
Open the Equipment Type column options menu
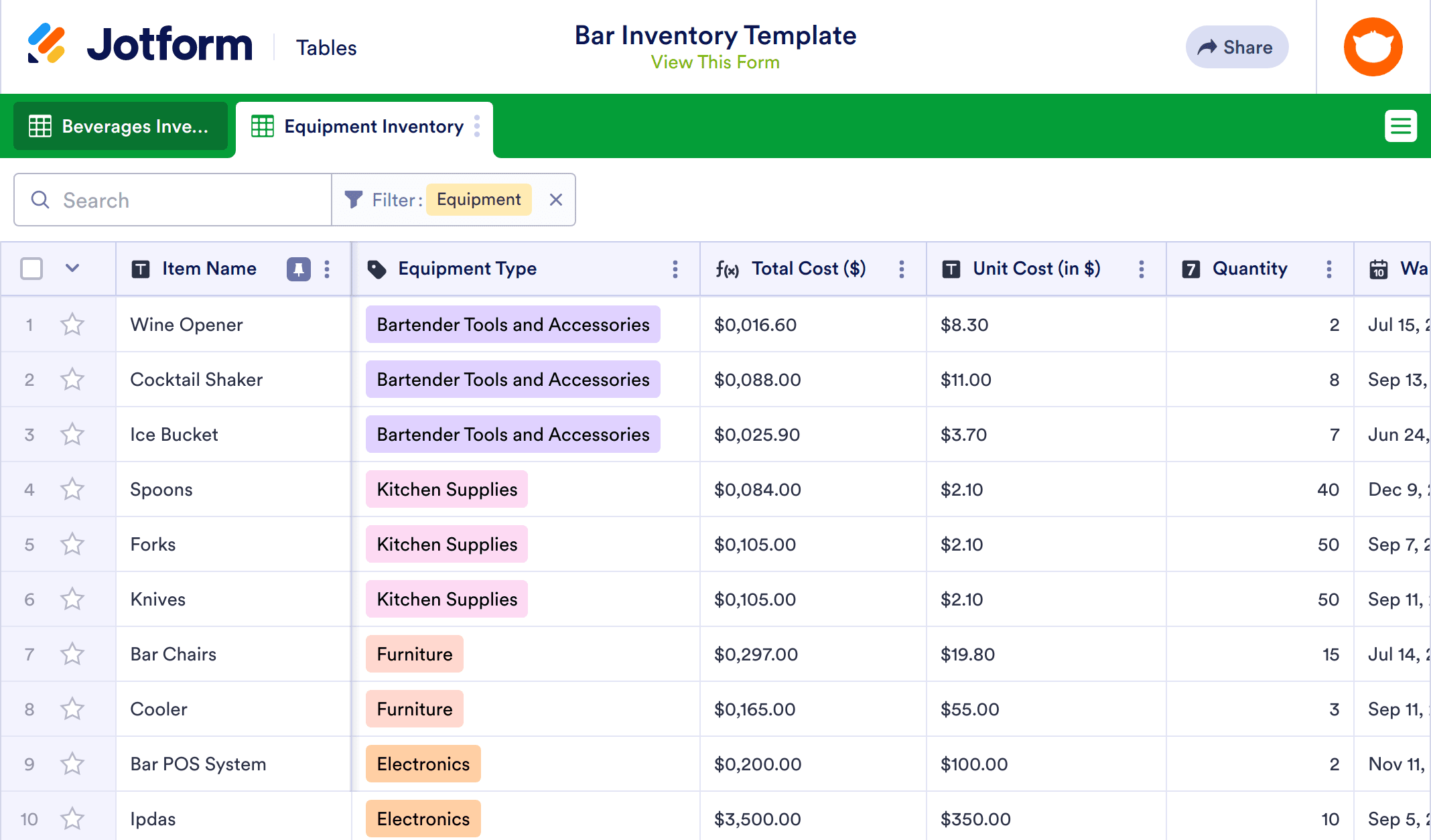pos(675,269)
